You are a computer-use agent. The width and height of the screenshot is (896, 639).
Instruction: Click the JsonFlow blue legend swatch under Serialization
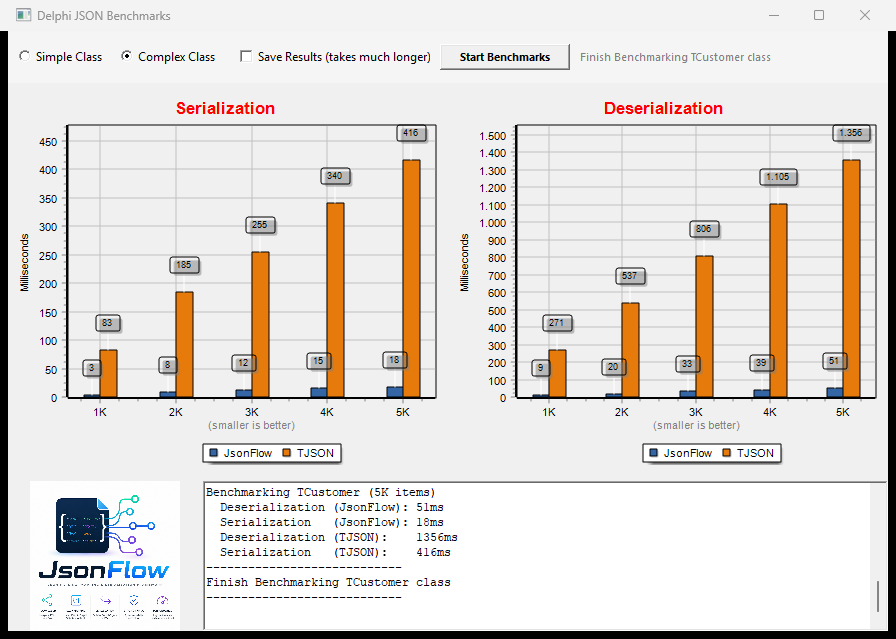[x=214, y=453]
